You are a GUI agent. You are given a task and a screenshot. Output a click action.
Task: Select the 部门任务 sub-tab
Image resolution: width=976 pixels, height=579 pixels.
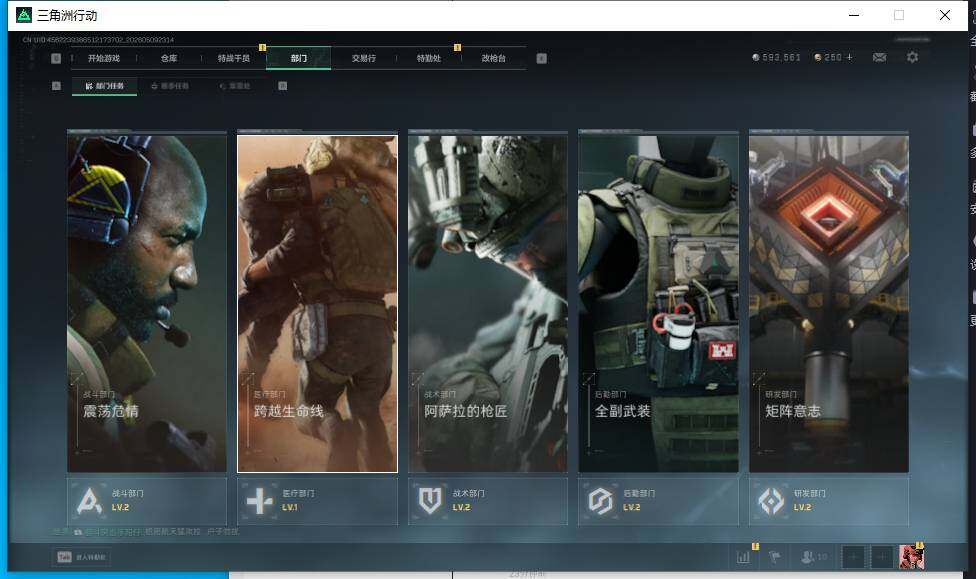click(x=105, y=86)
